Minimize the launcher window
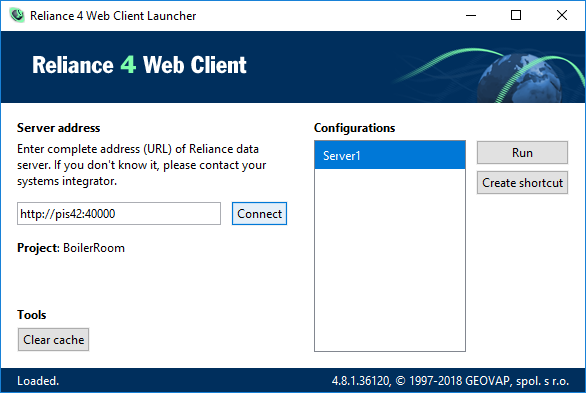This screenshot has width=586, height=393. tap(471, 15)
